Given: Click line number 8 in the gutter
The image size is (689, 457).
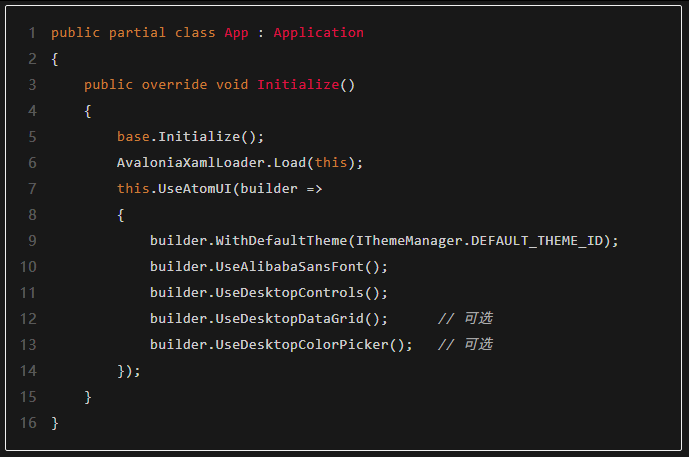Looking at the screenshot, I should [x=32, y=215].
